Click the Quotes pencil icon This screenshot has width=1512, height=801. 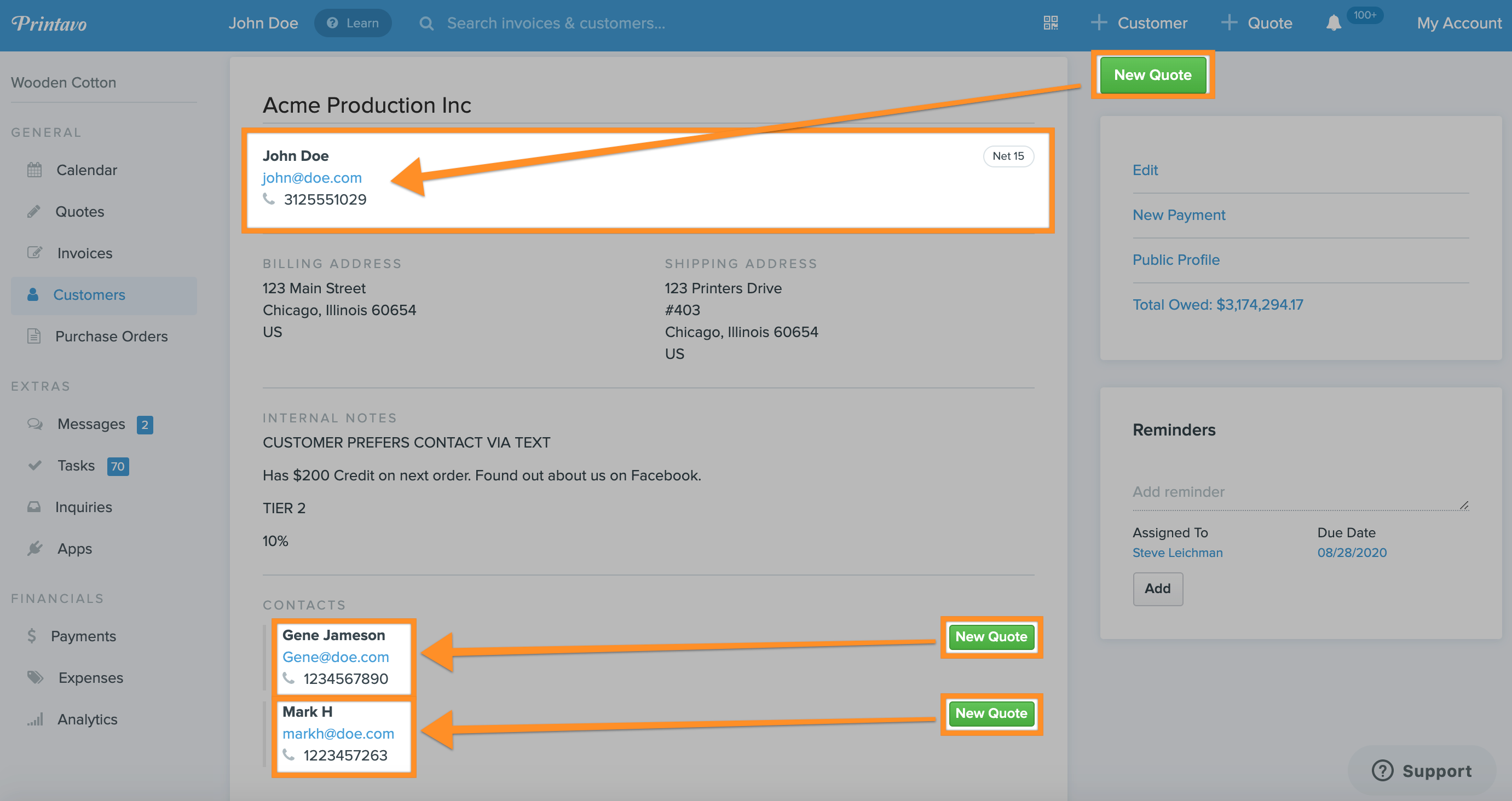click(34, 212)
